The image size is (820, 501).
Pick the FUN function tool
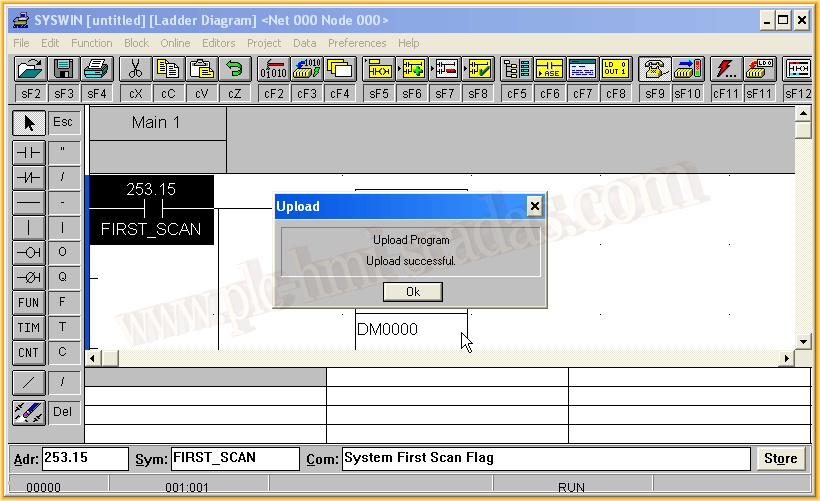coord(28,302)
